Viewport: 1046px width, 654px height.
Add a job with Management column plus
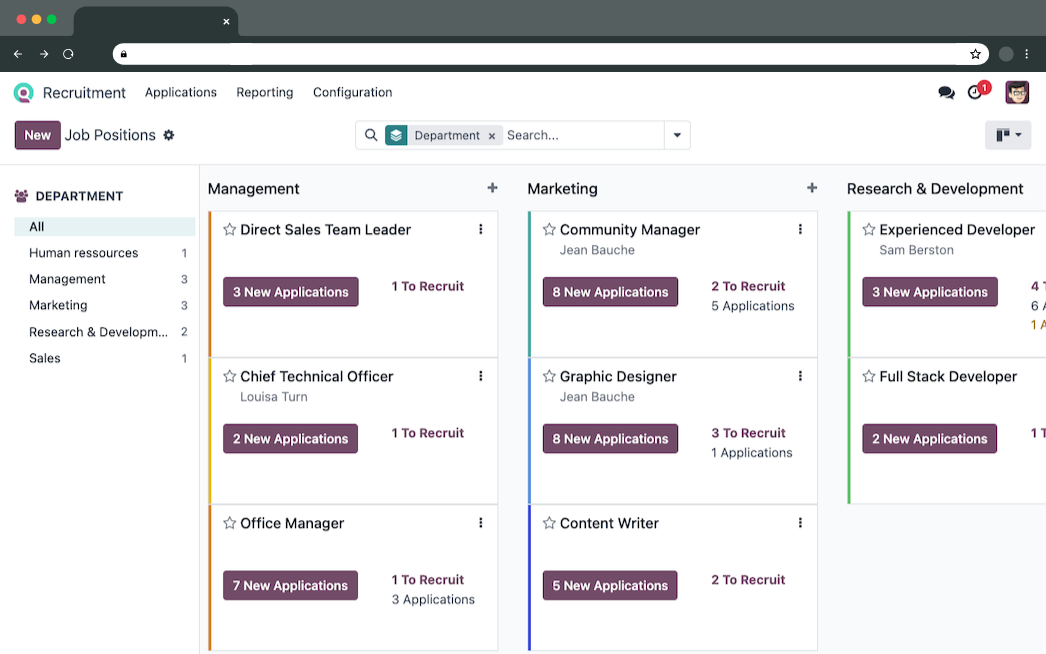492,188
